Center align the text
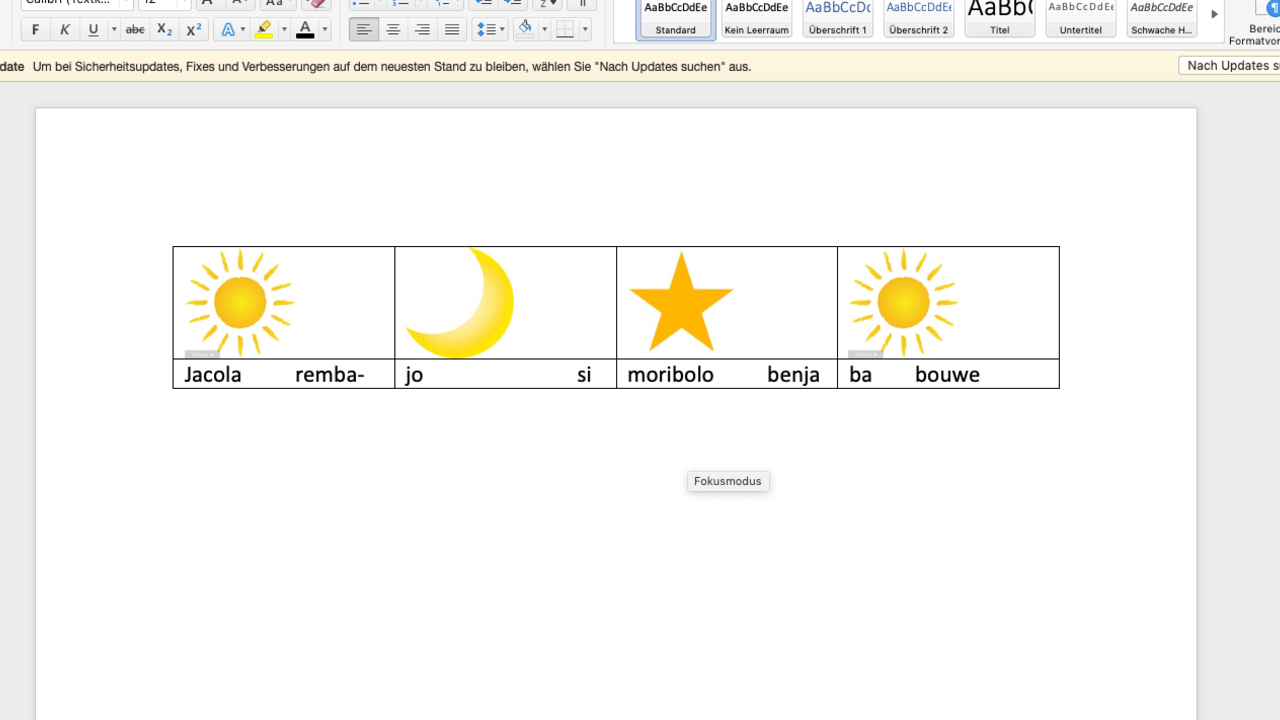Image resolution: width=1280 pixels, height=720 pixels. pos(393,30)
